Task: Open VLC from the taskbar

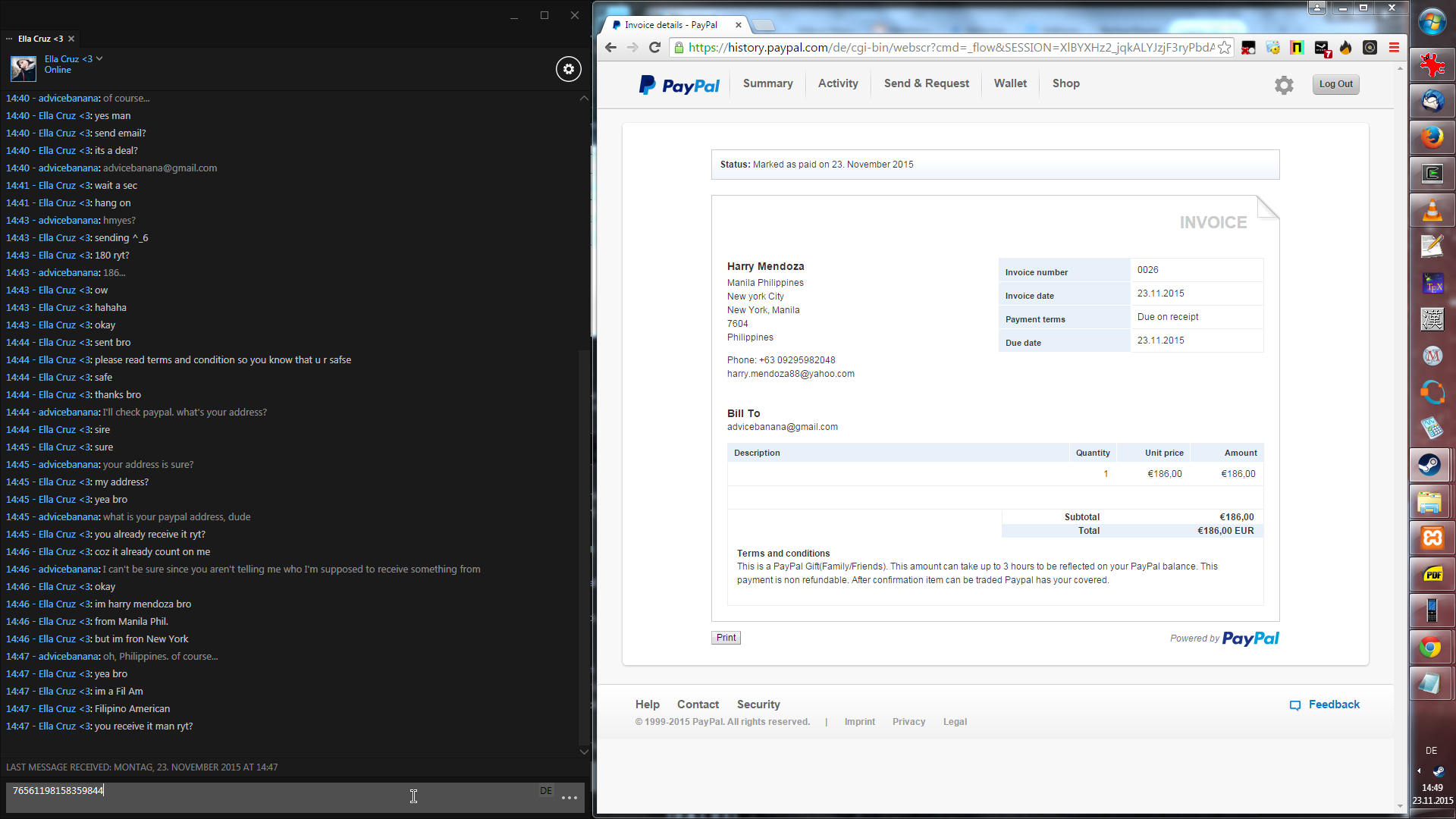Action: click(x=1432, y=210)
